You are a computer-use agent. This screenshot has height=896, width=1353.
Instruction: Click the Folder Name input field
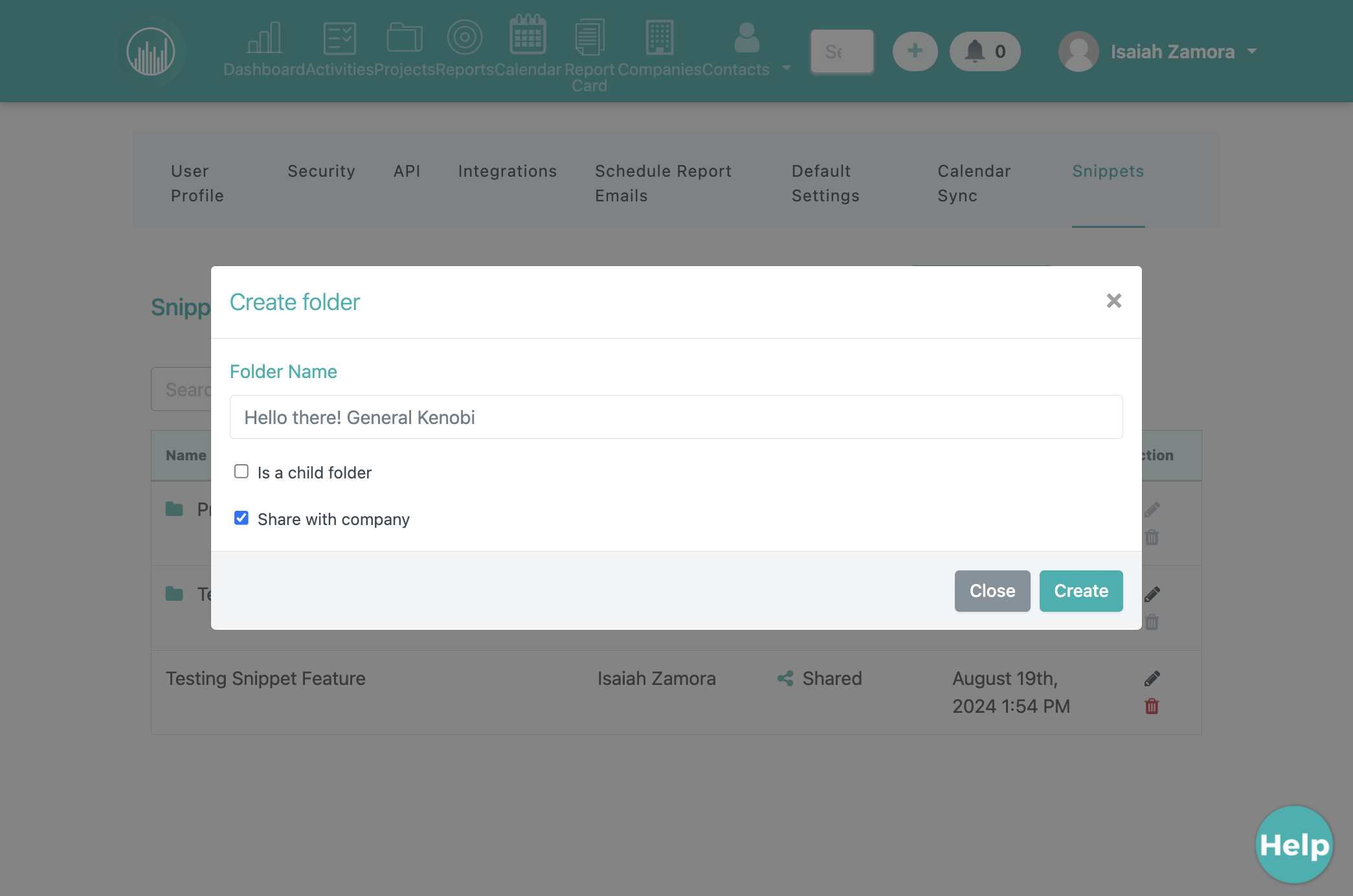676,417
